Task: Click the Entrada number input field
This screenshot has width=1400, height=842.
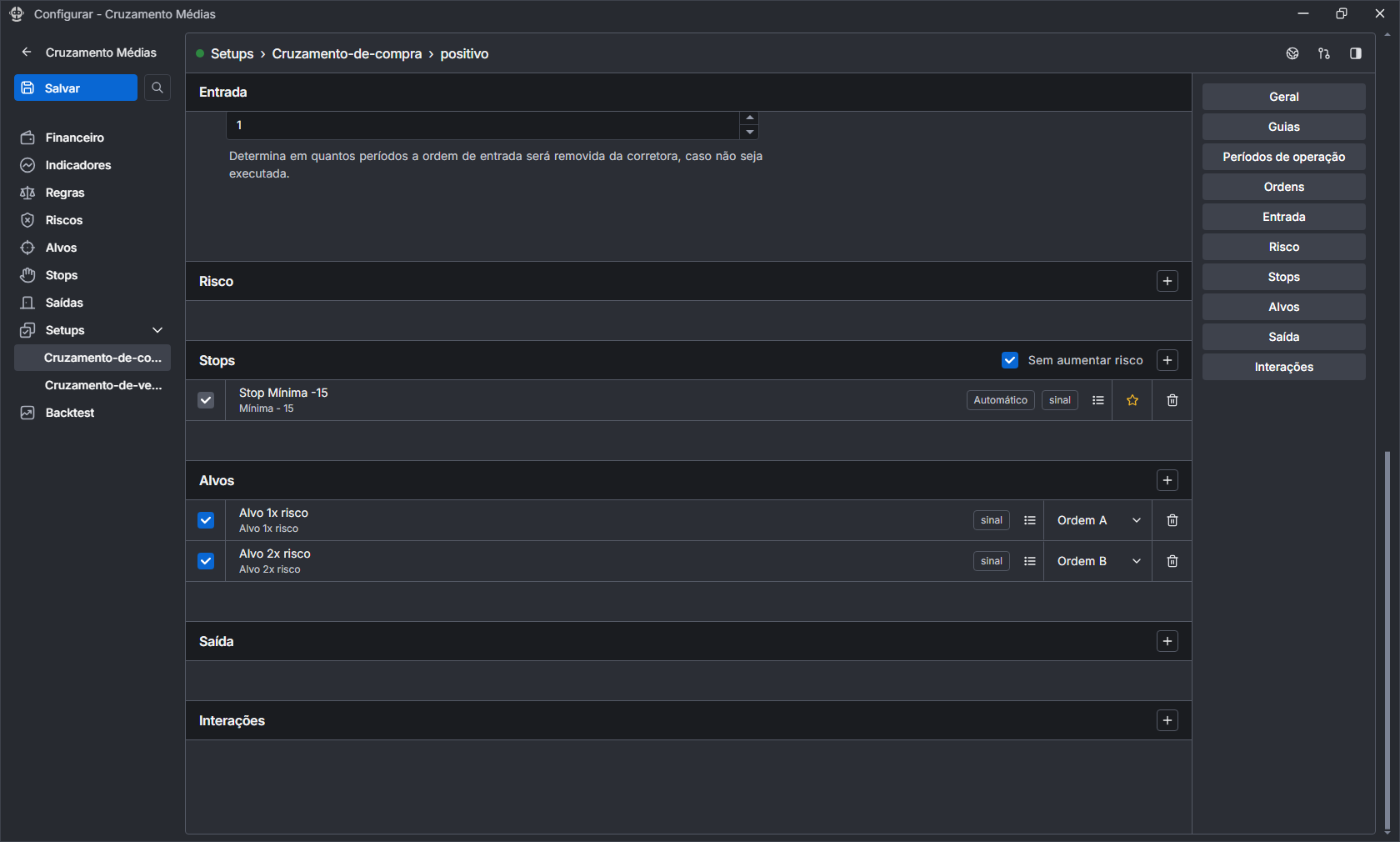Action: pos(483,125)
